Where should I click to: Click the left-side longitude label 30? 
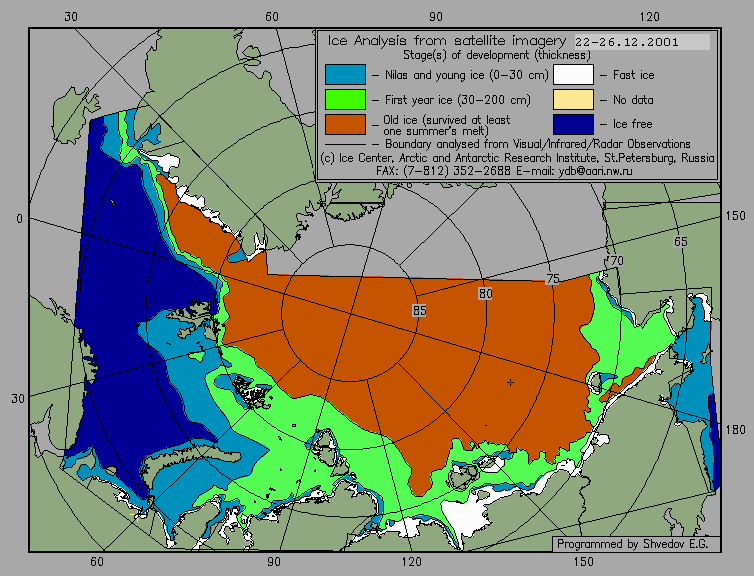pos(18,399)
